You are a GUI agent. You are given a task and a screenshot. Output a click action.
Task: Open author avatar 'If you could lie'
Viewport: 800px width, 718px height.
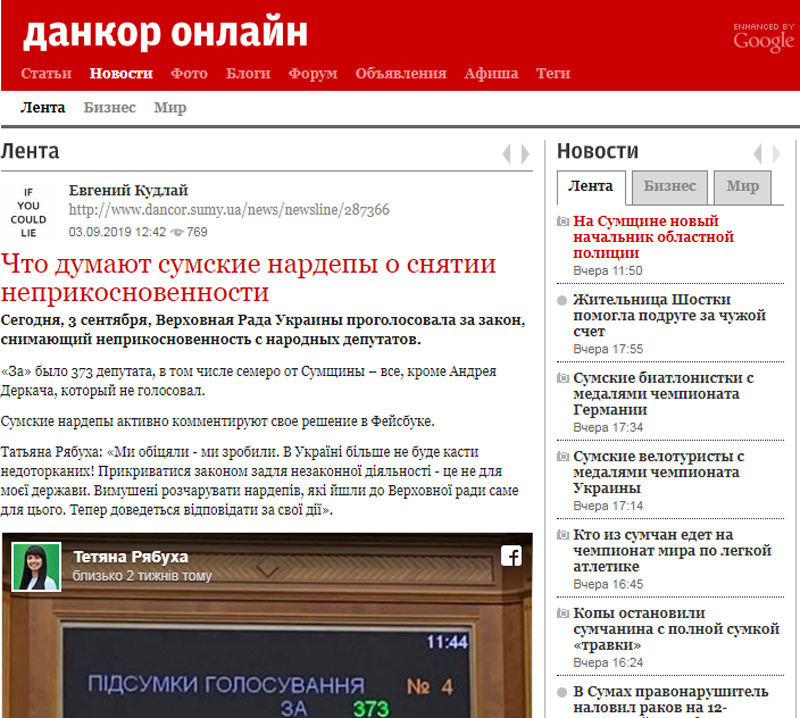pyautogui.click(x=29, y=212)
